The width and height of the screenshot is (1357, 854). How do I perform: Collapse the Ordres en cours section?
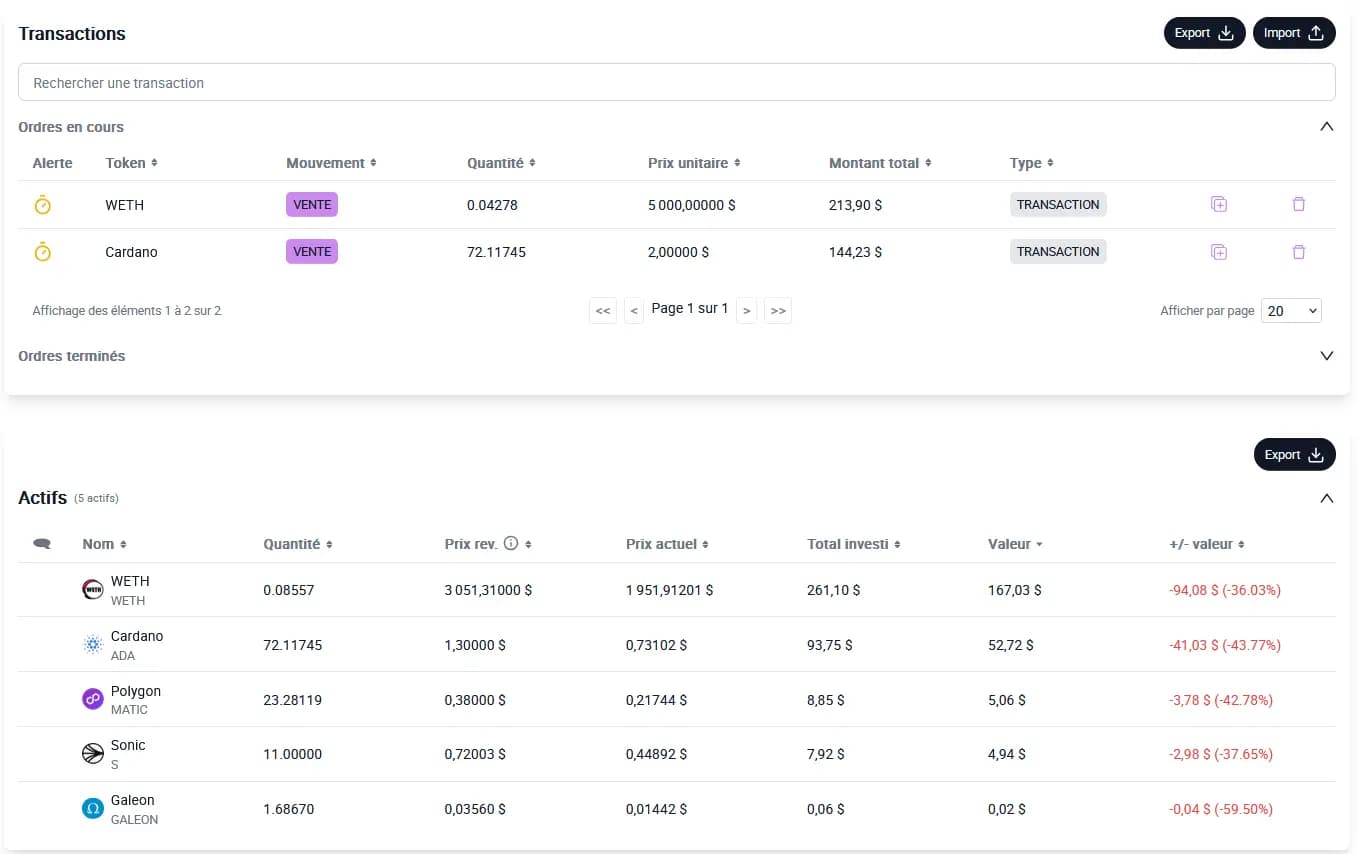coord(1327,126)
